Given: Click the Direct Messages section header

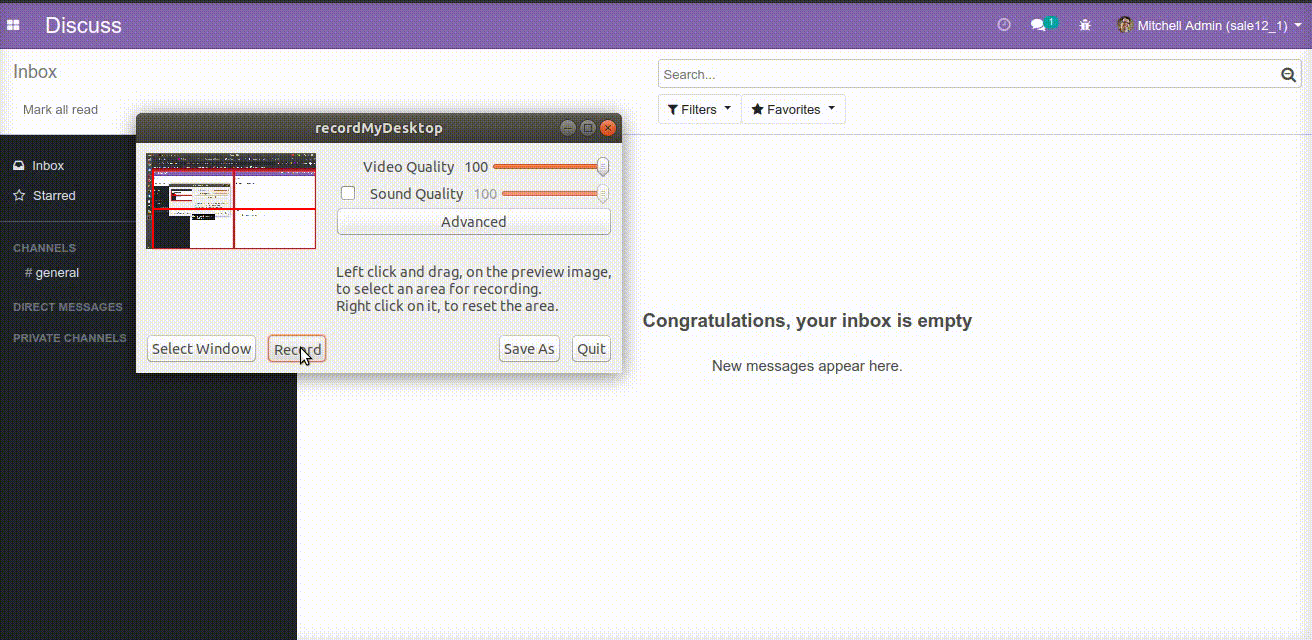Looking at the screenshot, I should pos(68,307).
